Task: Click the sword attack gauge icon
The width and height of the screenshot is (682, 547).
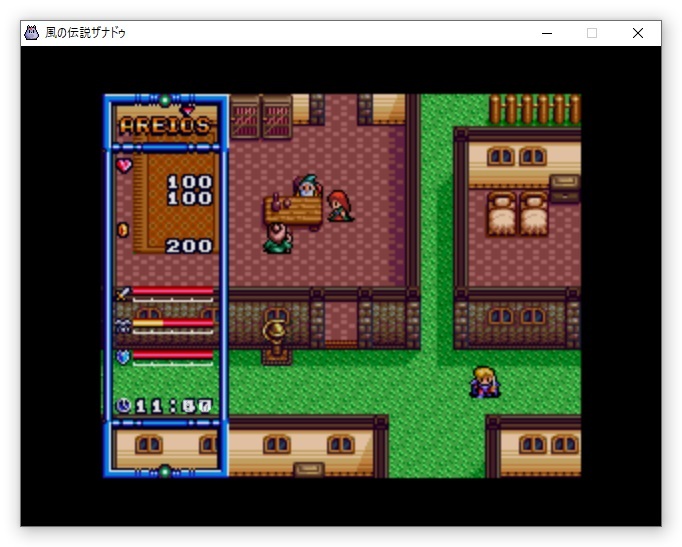Action: coord(123,294)
